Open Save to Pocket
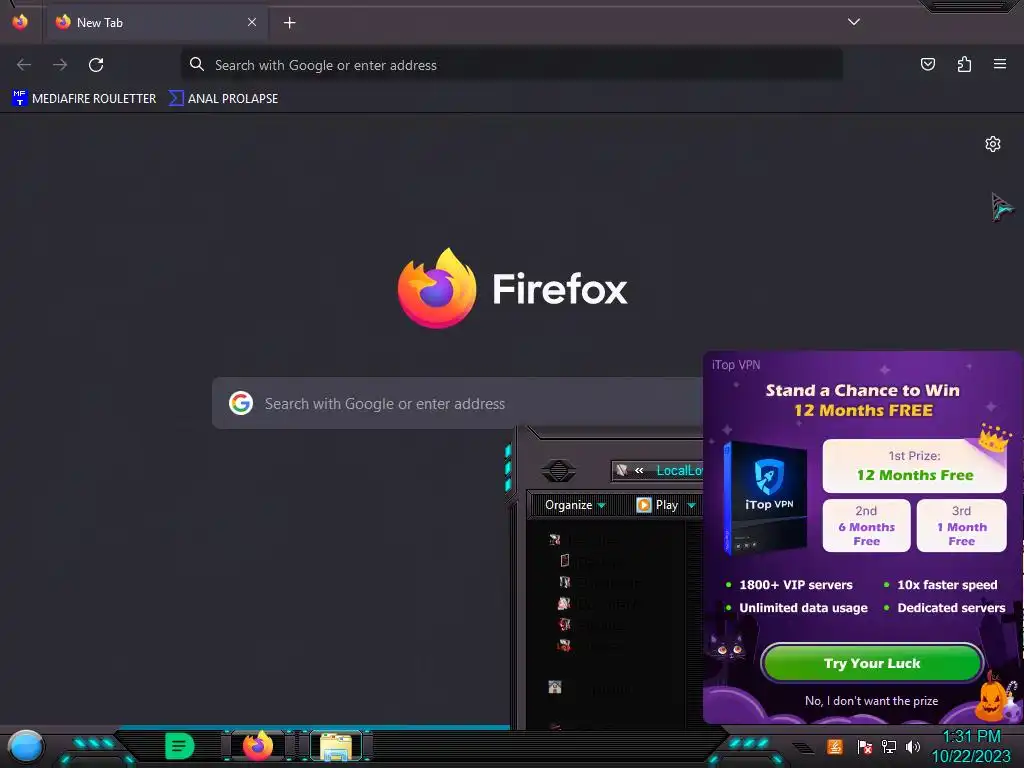1024x768 pixels. [x=927, y=64]
